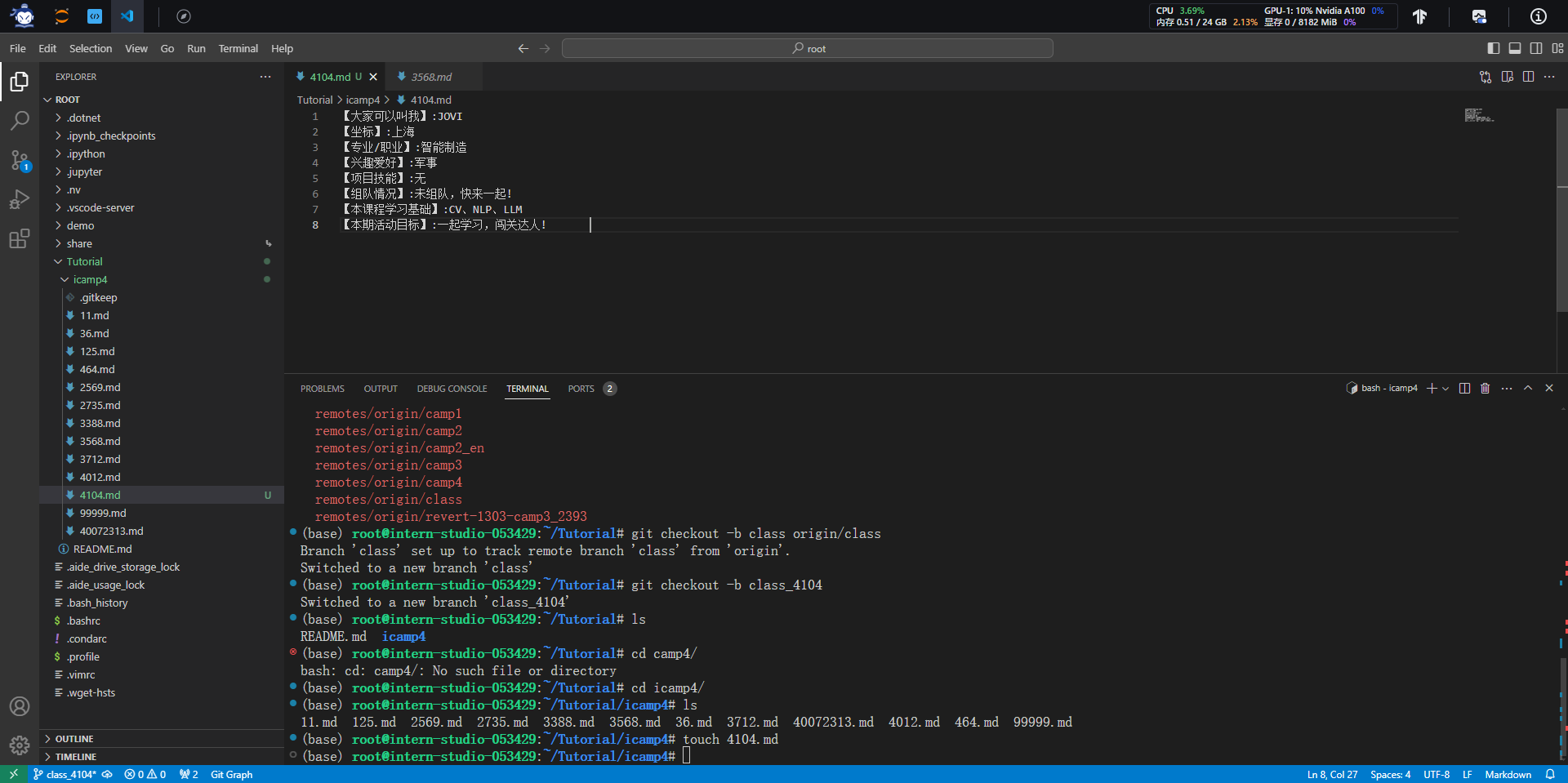The width and height of the screenshot is (1568, 783).
Task: Switch to the OUTPUT panel tab
Action: 381,389
